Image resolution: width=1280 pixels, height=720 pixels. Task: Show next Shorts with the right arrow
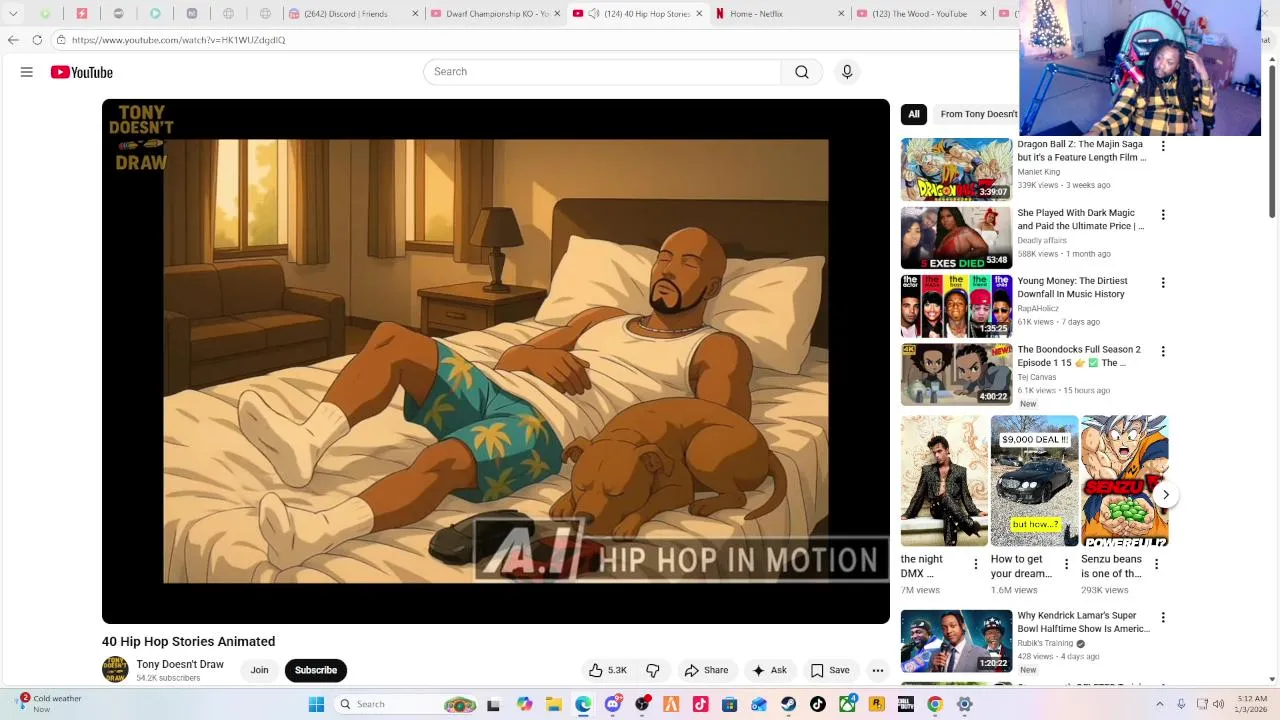[x=1165, y=494]
